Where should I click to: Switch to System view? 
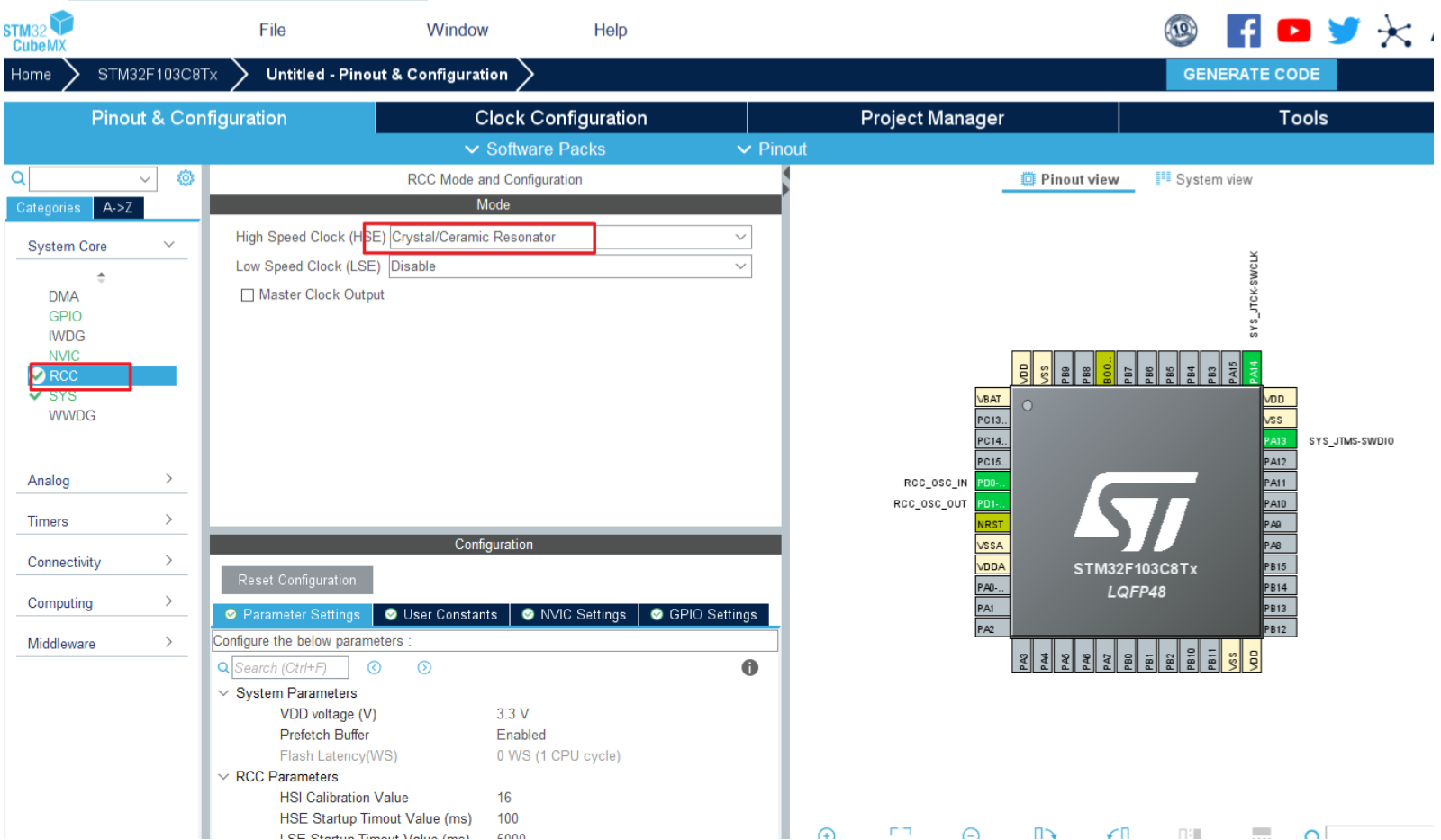(x=1204, y=179)
